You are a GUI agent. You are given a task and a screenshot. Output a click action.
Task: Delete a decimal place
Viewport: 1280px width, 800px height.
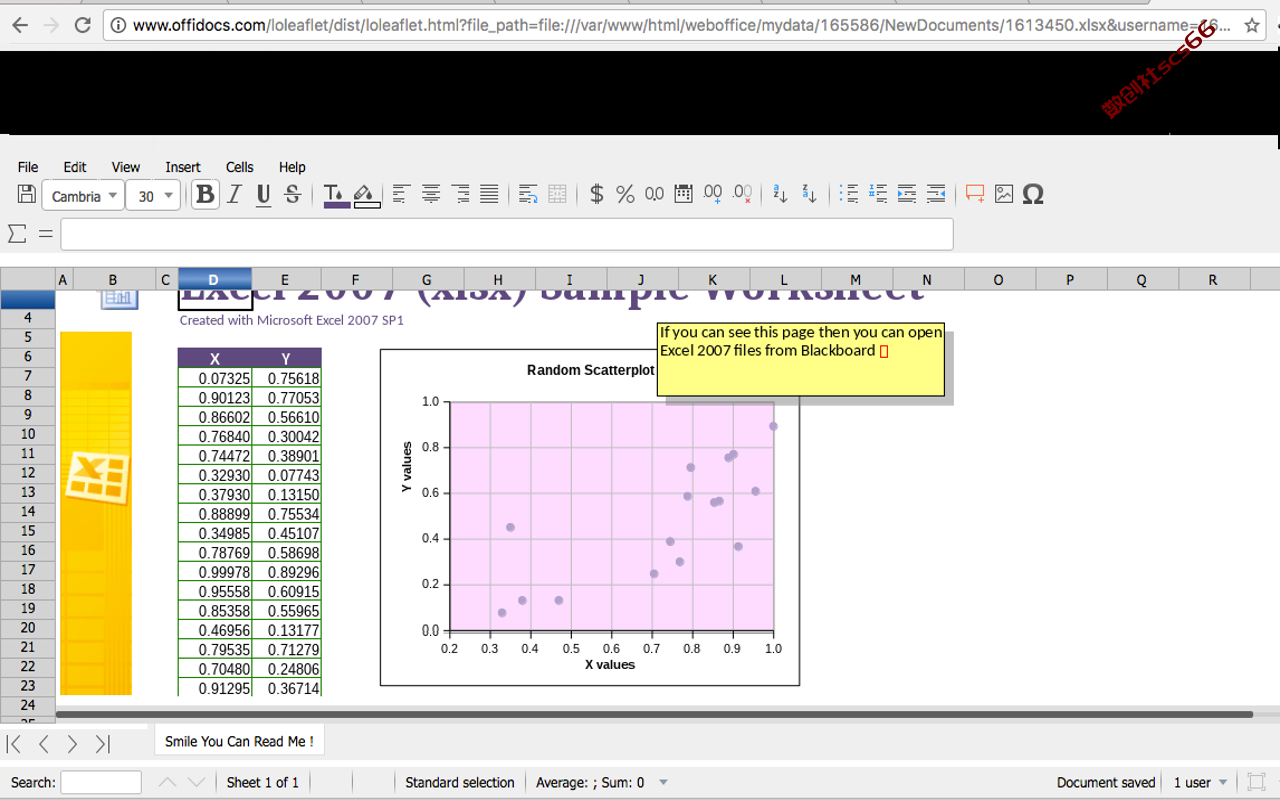pyautogui.click(x=742, y=194)
